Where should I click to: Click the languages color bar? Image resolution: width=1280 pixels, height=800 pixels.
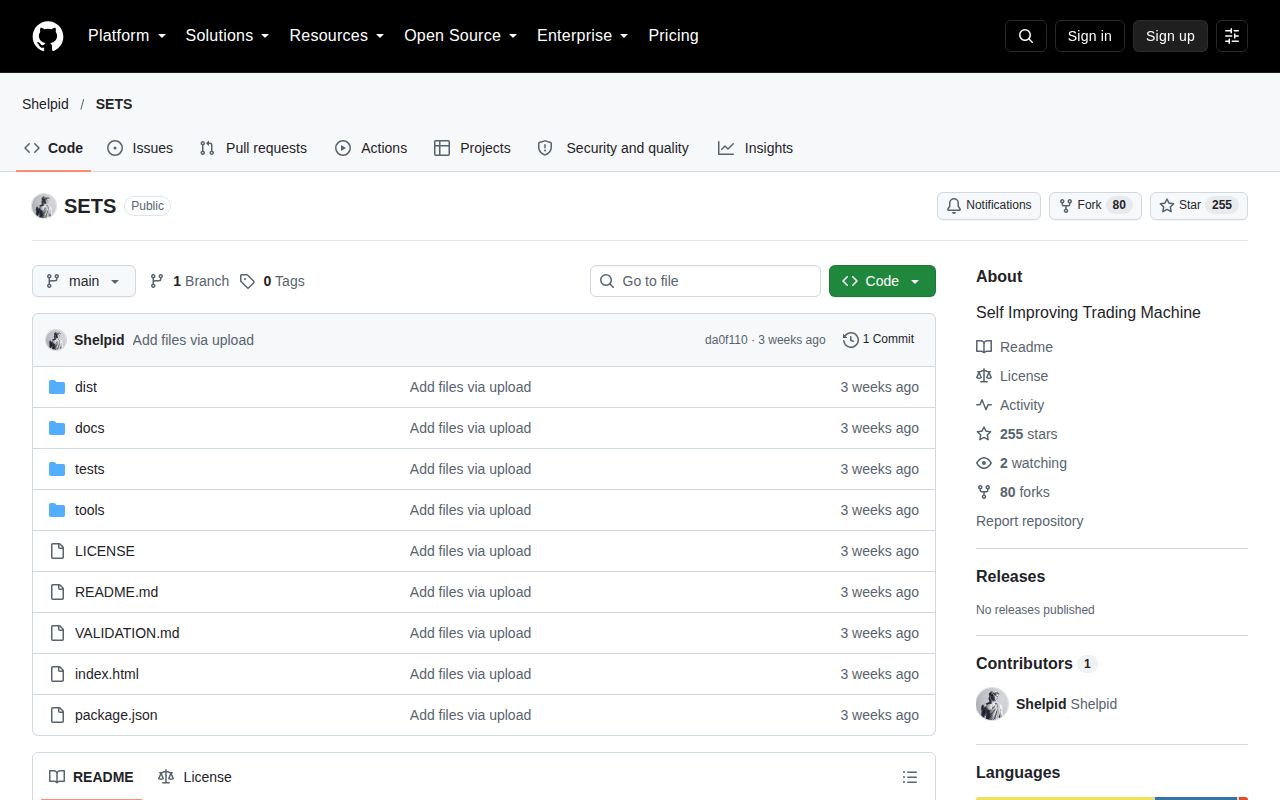(1112, 798)
